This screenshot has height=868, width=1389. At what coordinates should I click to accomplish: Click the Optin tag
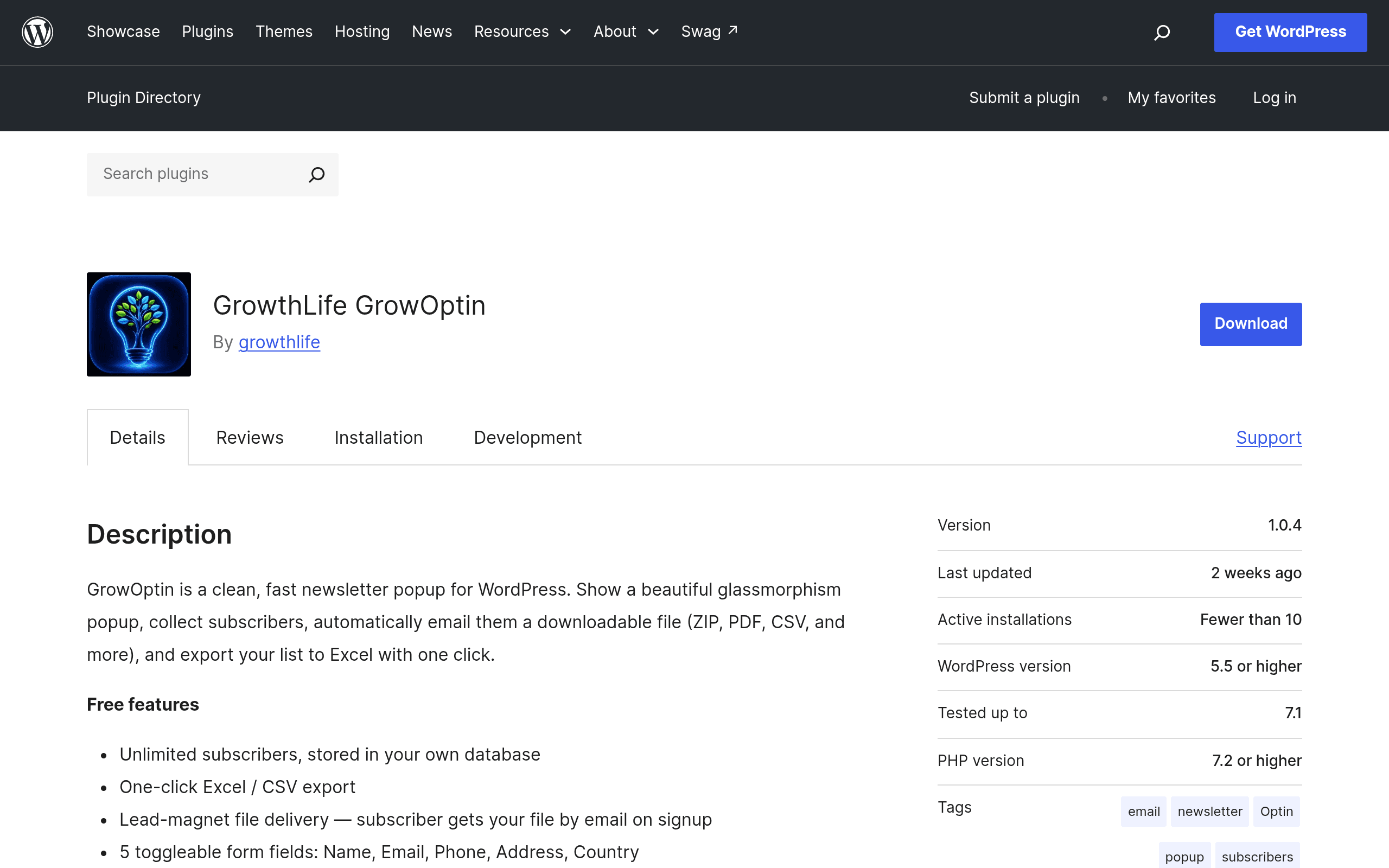1277,811
